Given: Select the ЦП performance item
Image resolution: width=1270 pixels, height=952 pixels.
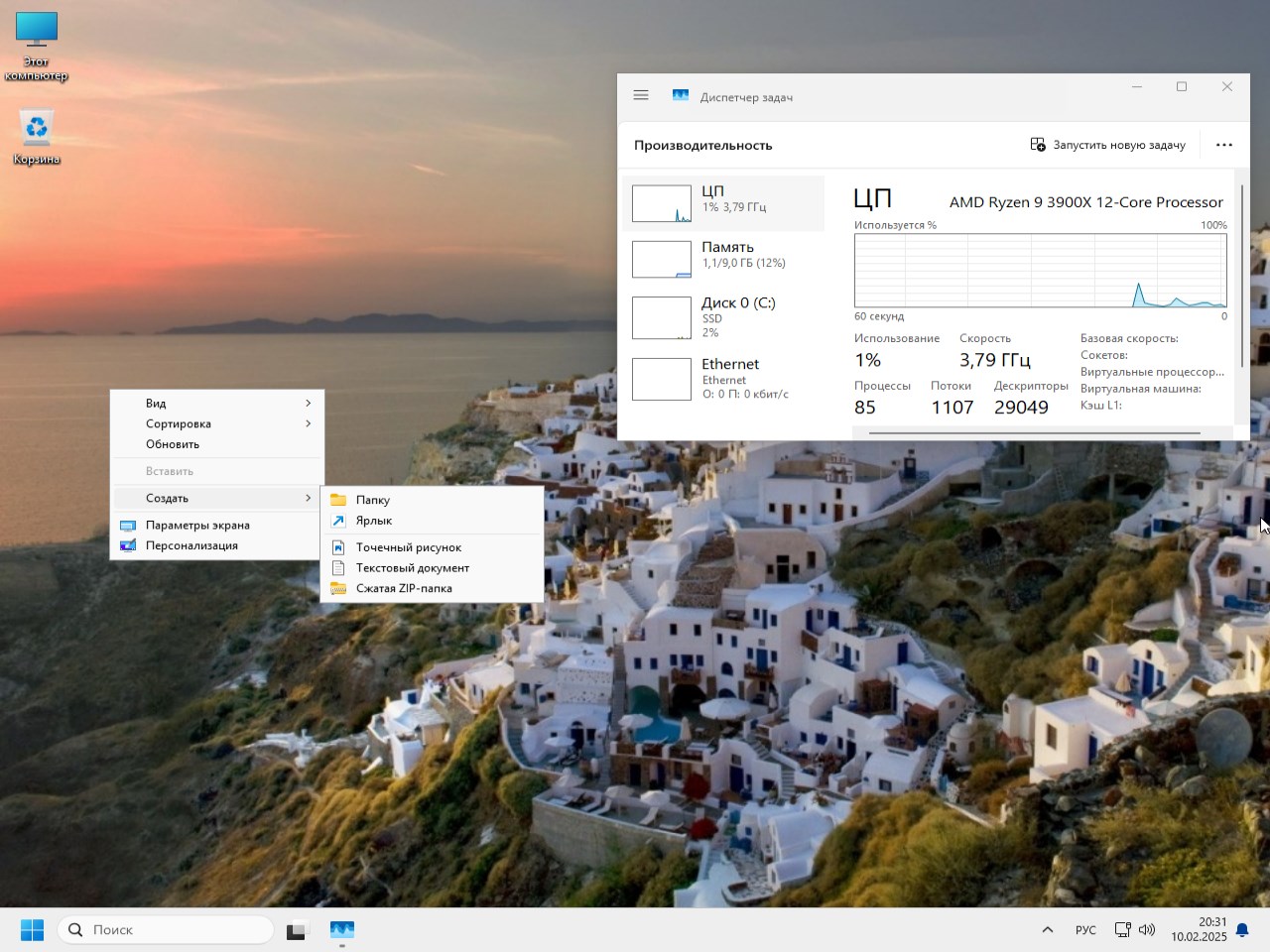Looking at the screenshot, I should pyautogui.click(x=723, y=203).
